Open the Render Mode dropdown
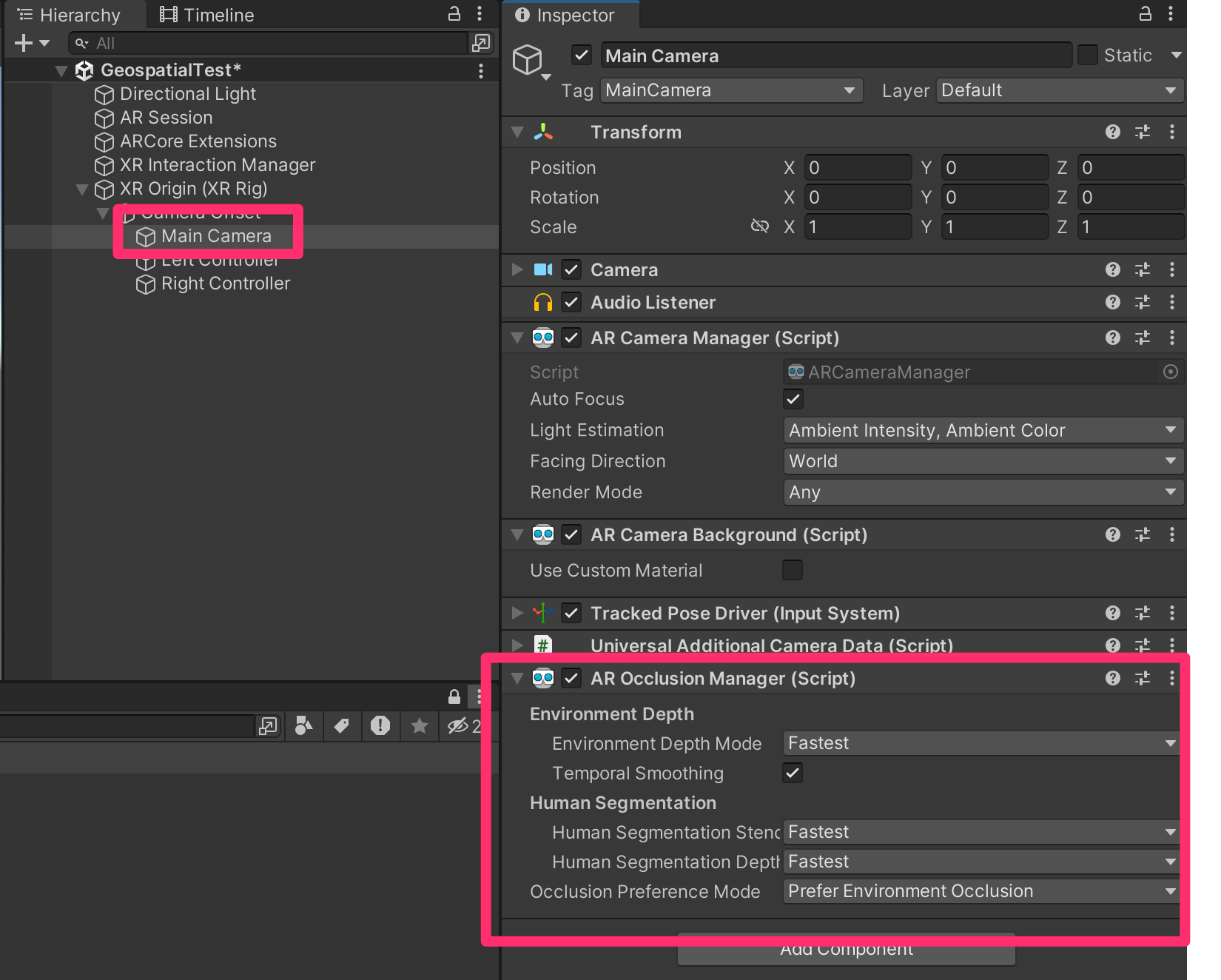The height and width of the screenshot is (980, 1221). click(x=983, y=492)
